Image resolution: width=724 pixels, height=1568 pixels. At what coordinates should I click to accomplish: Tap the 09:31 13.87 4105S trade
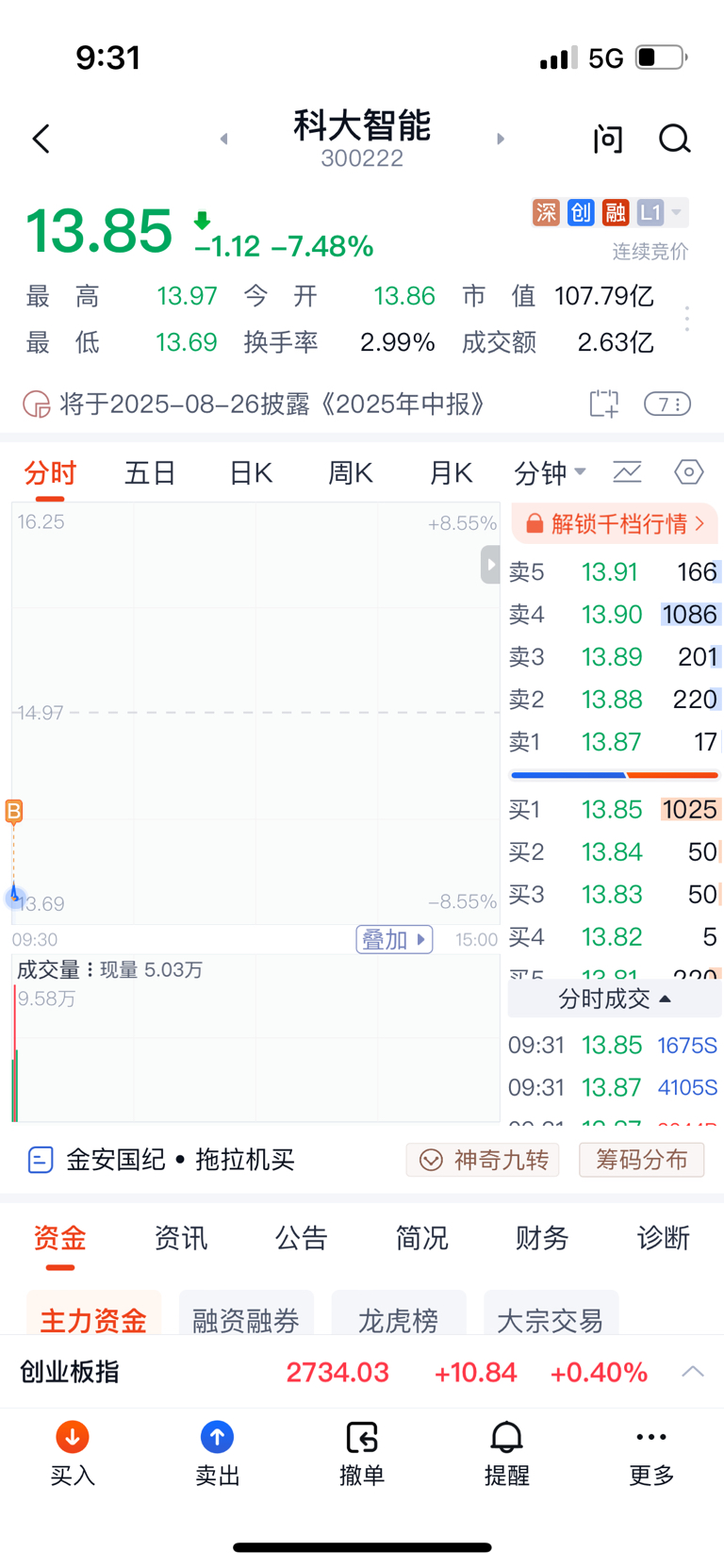(x=614, y=1087)
